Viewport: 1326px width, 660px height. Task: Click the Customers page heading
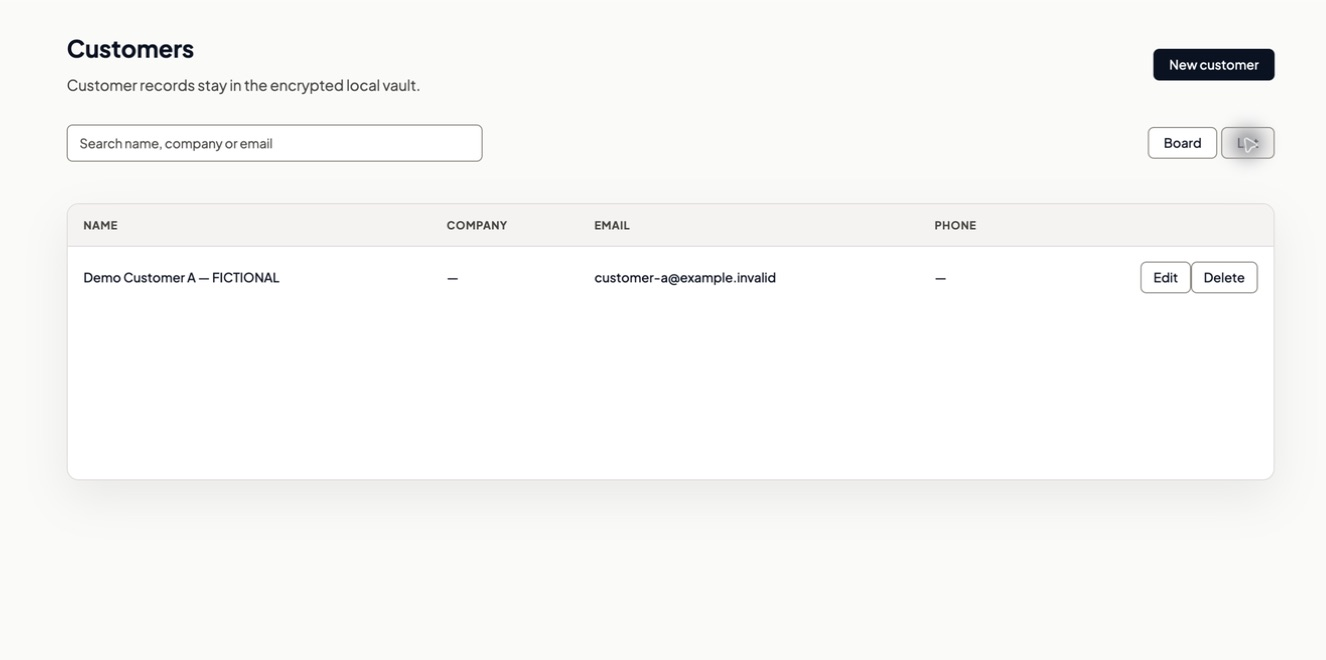130,48
